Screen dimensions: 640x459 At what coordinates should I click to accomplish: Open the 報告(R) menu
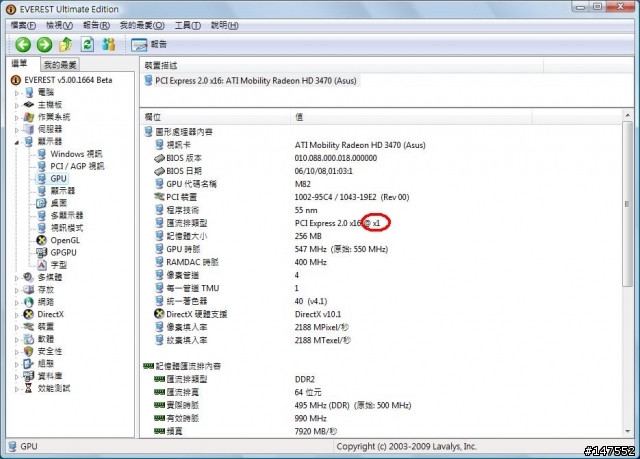tap(96, 25)
